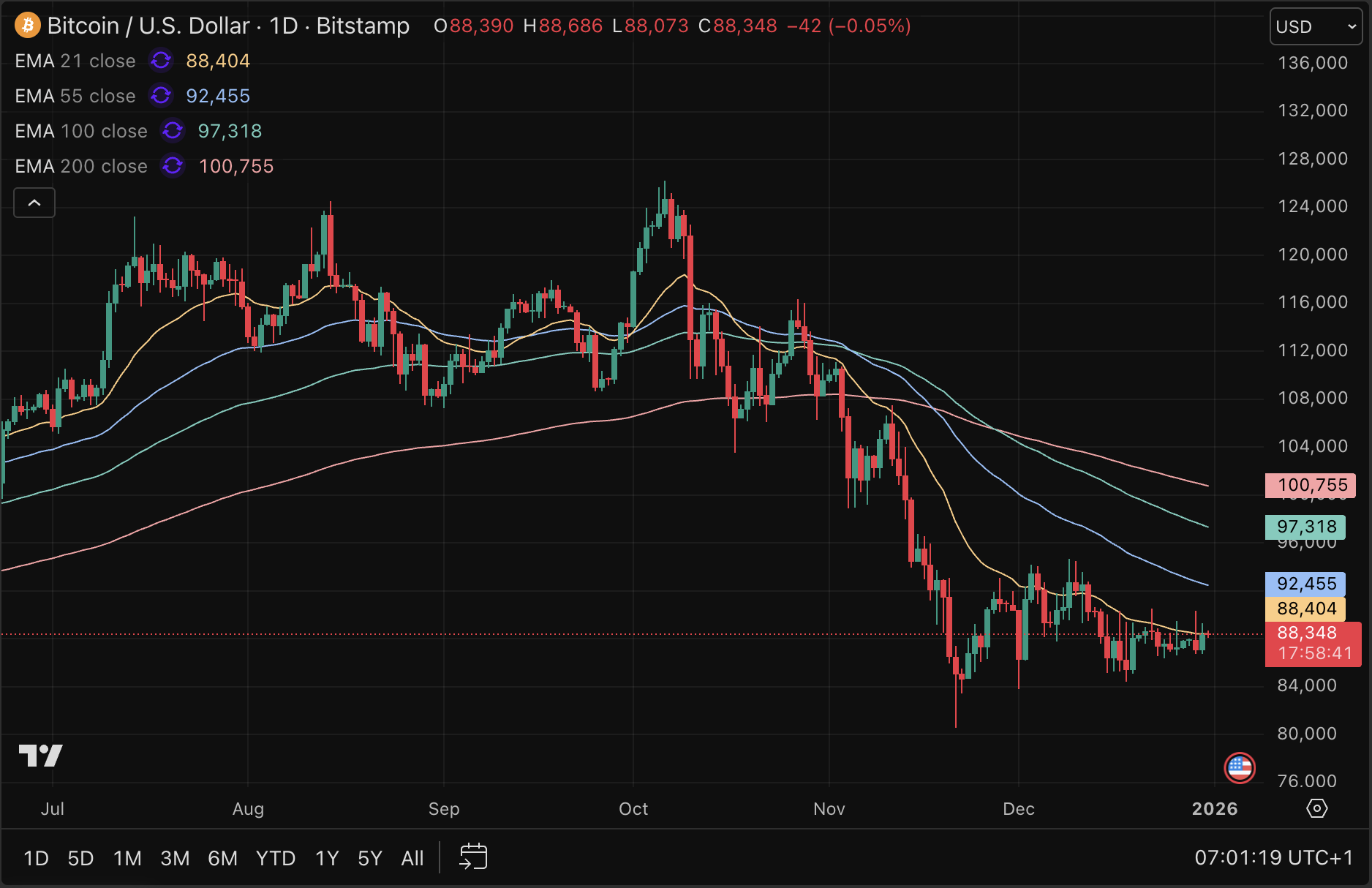
Task: Switch to the YTD range
Action: point(276,858)
